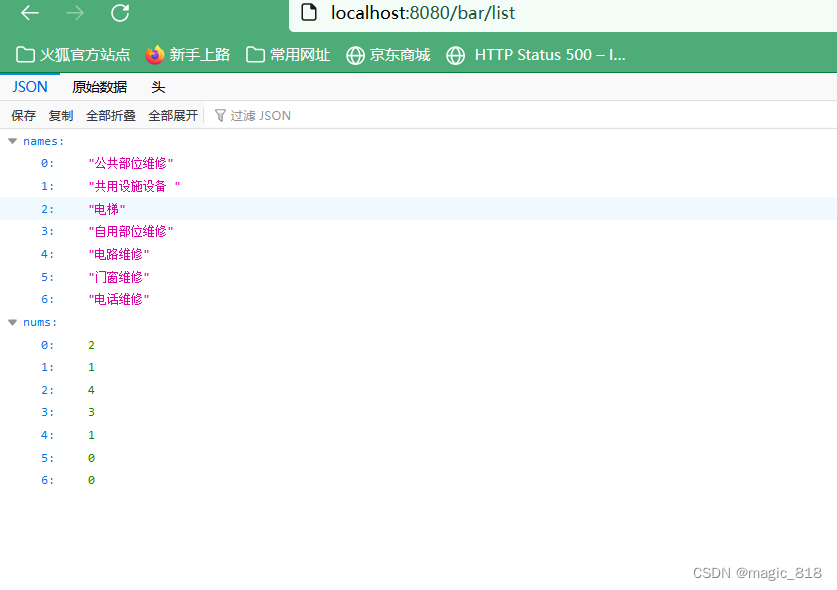This screenshot has height=590, width=837.
Task: Go back with the browser back arrow
Action: point(30,13)
